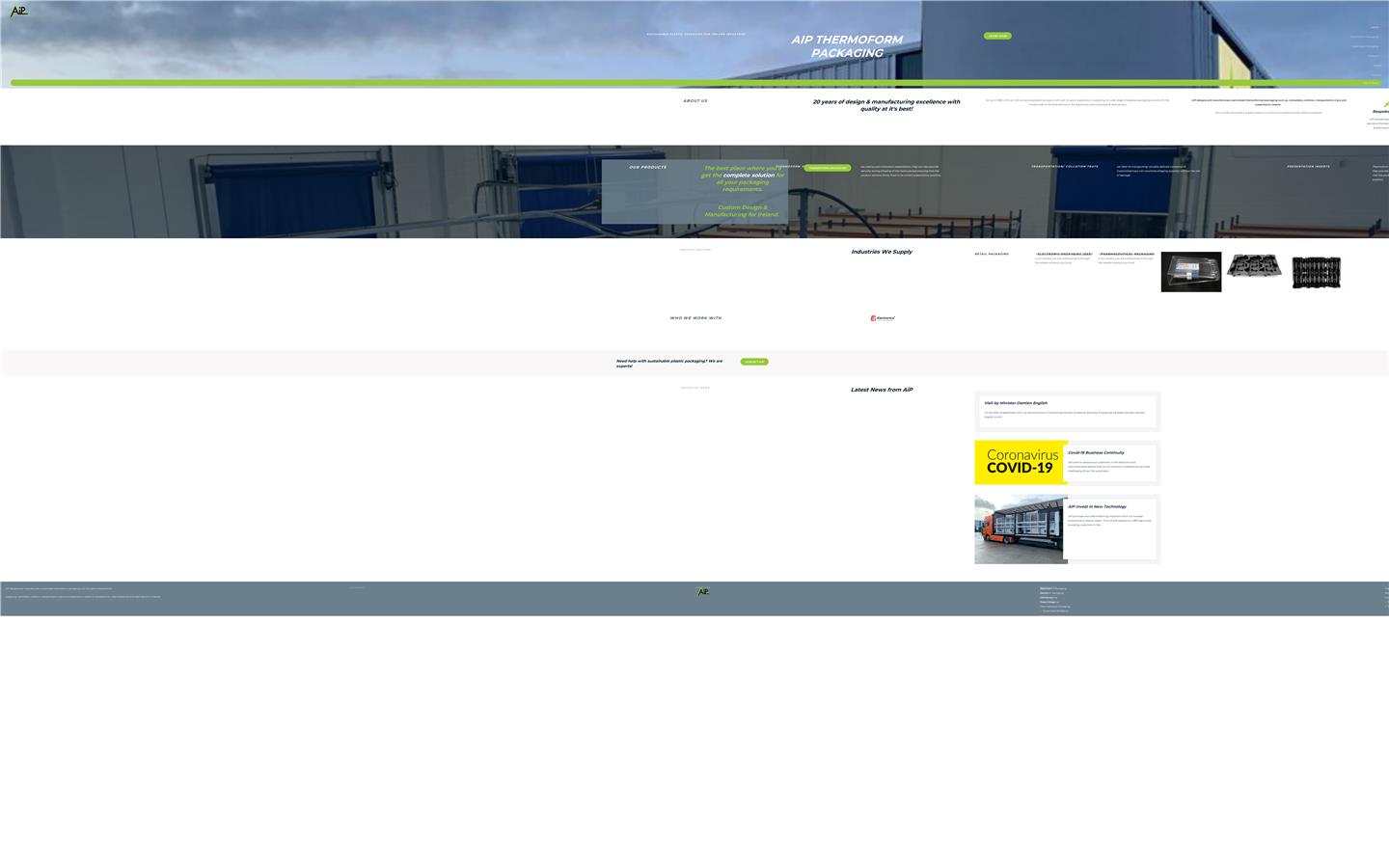Click the AiP logo in the header
Viewport: 1389px width, 868px height.
click(x=18, y=12)
